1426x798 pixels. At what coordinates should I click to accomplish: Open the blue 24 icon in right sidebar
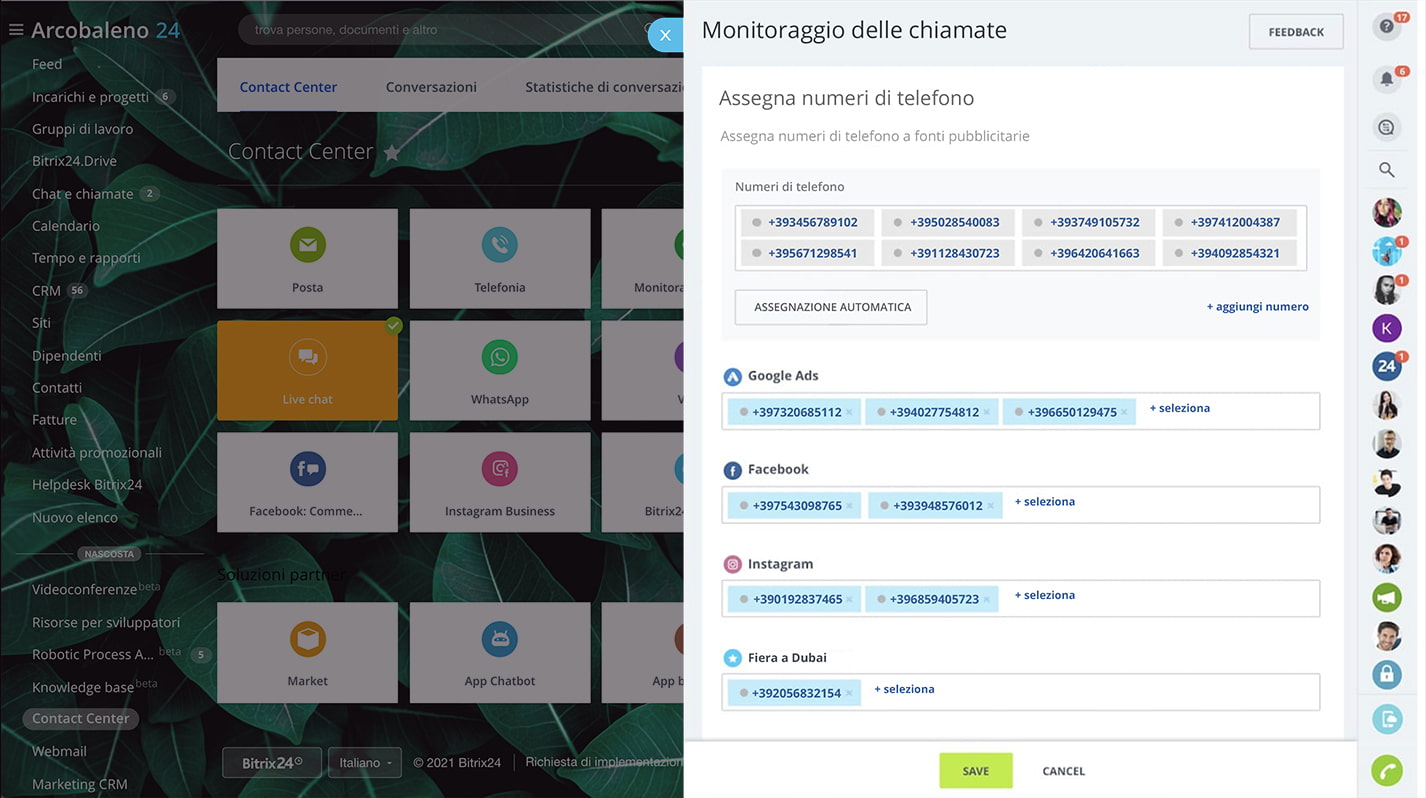point(1386,366)
